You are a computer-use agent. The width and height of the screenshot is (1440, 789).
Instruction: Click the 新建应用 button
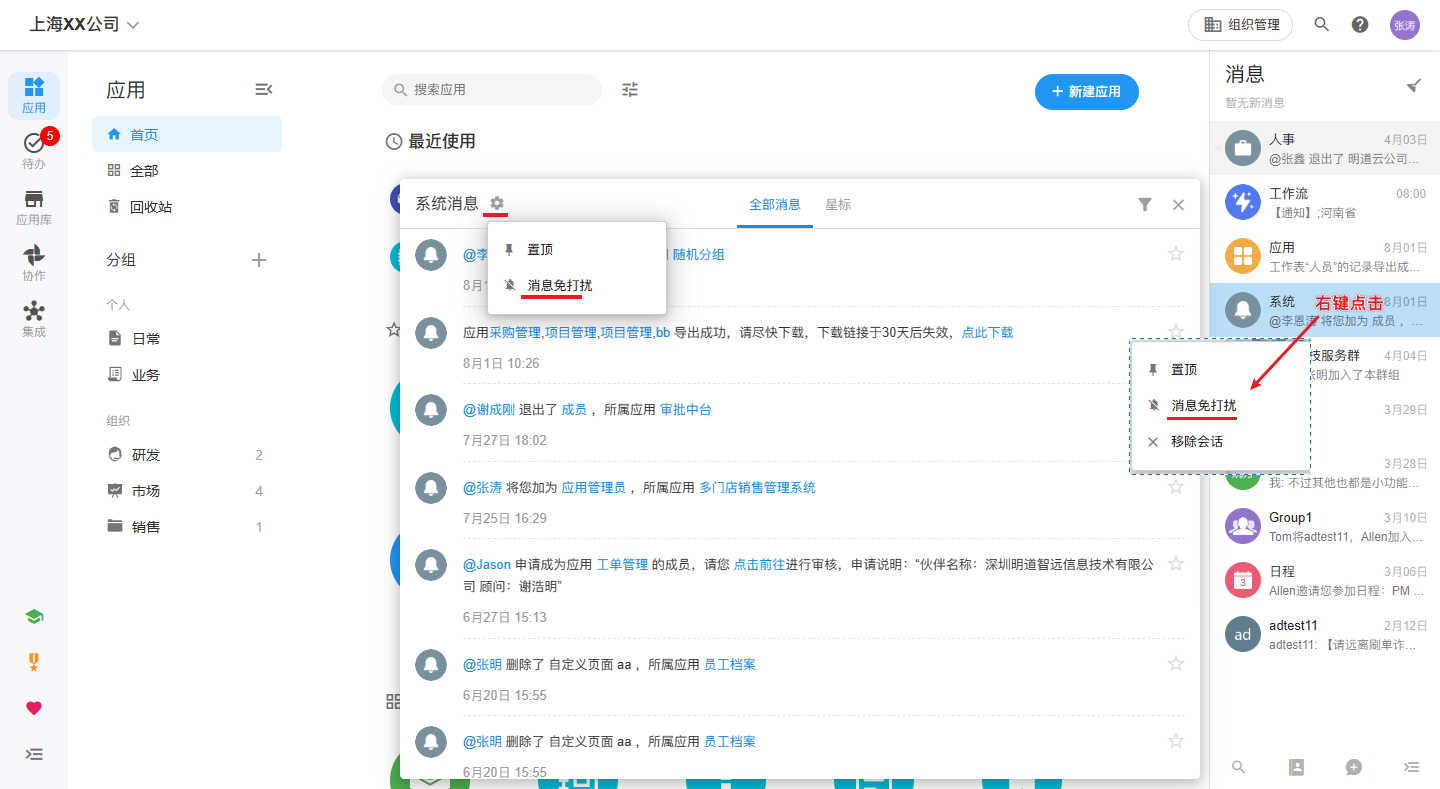(x=1086, y=92)
